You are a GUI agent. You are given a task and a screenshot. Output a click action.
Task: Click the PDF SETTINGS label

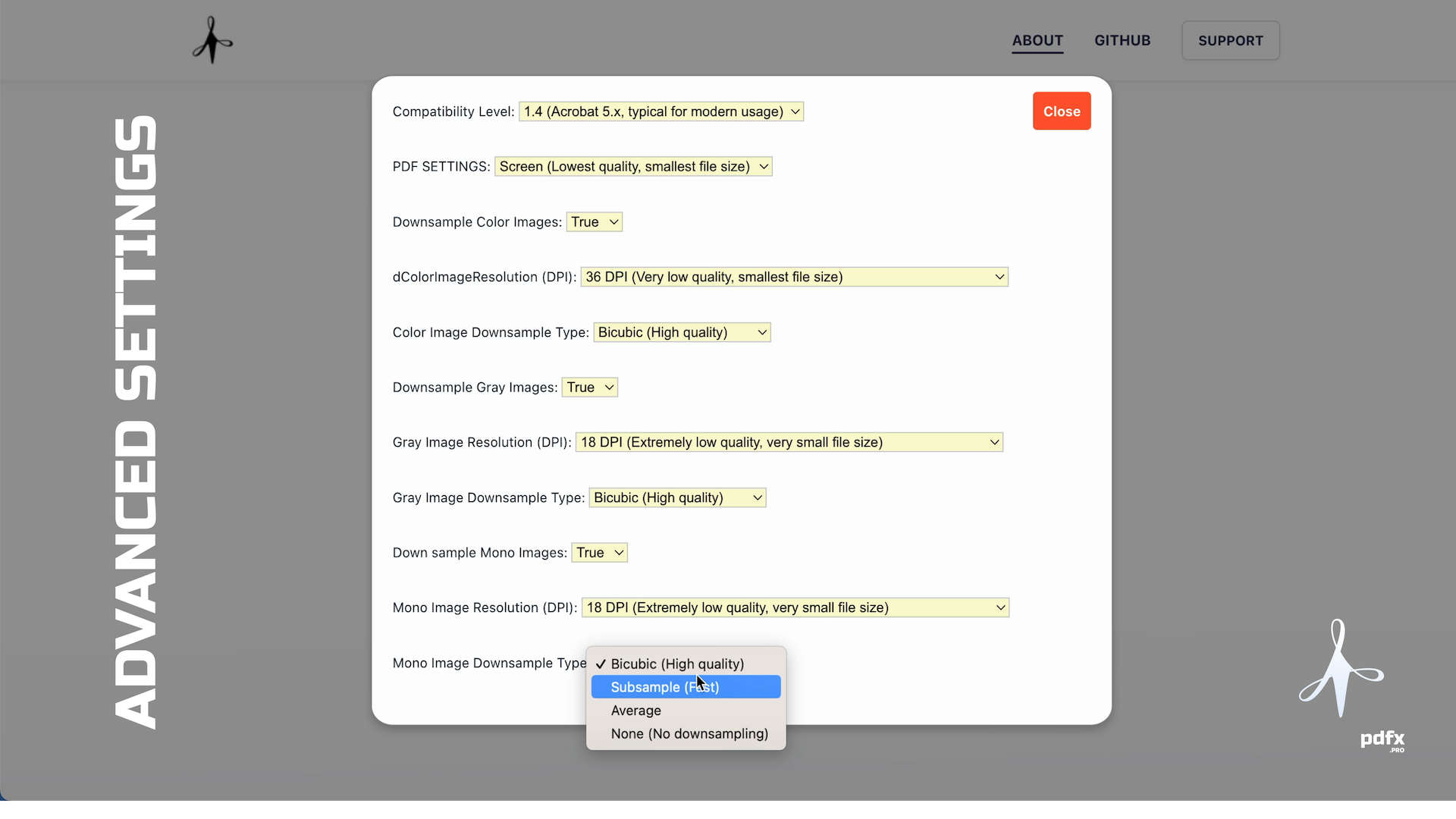click(x=441, y=167)
